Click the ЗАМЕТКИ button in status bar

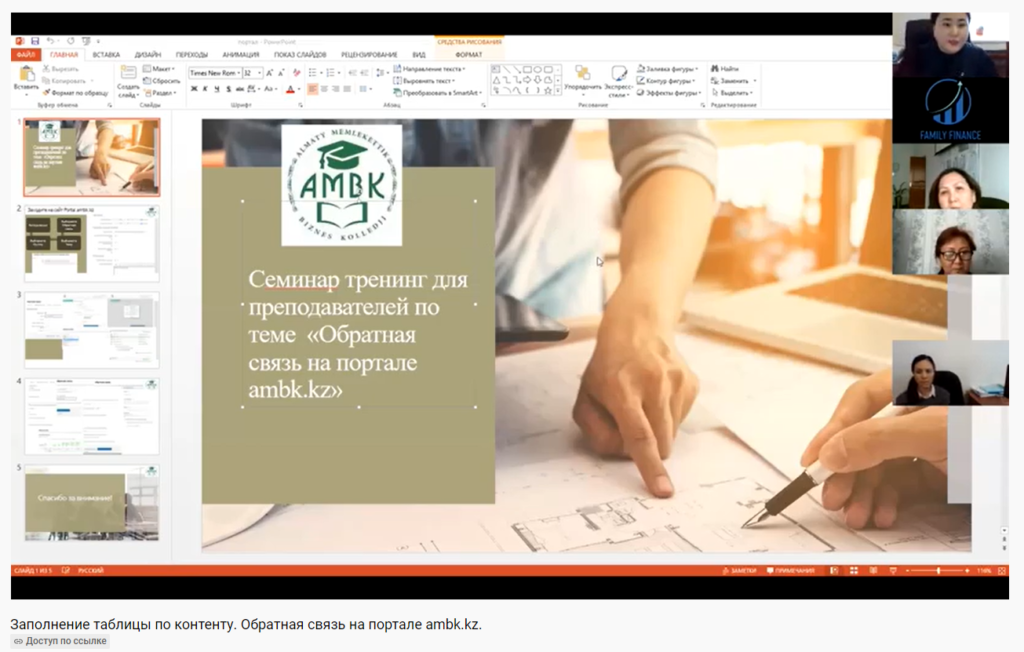[x=738, y=570]
